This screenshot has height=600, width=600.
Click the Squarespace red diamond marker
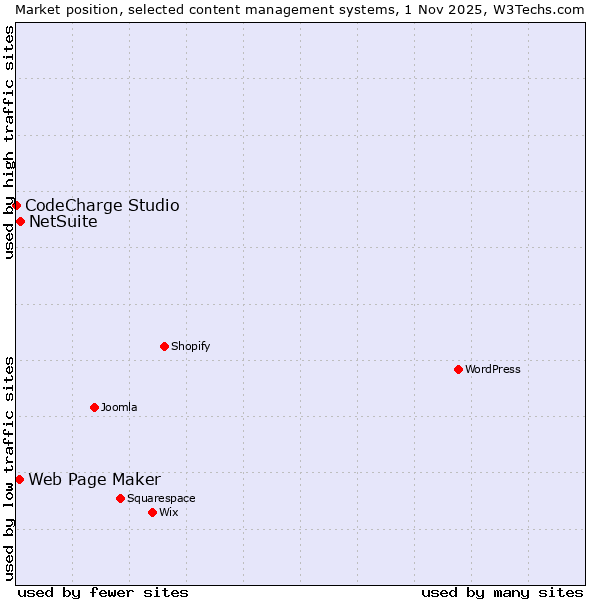120,498
